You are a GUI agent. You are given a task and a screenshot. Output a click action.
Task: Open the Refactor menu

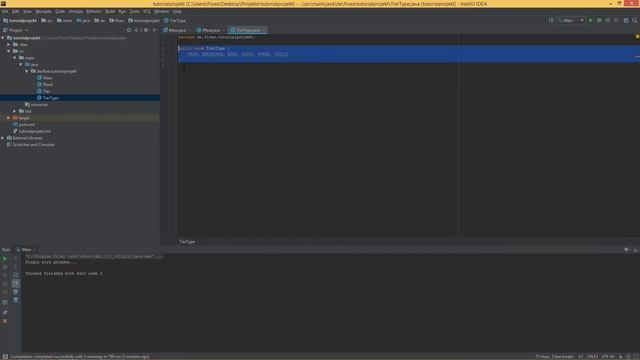pyautogui.click(x=94, y=11)
